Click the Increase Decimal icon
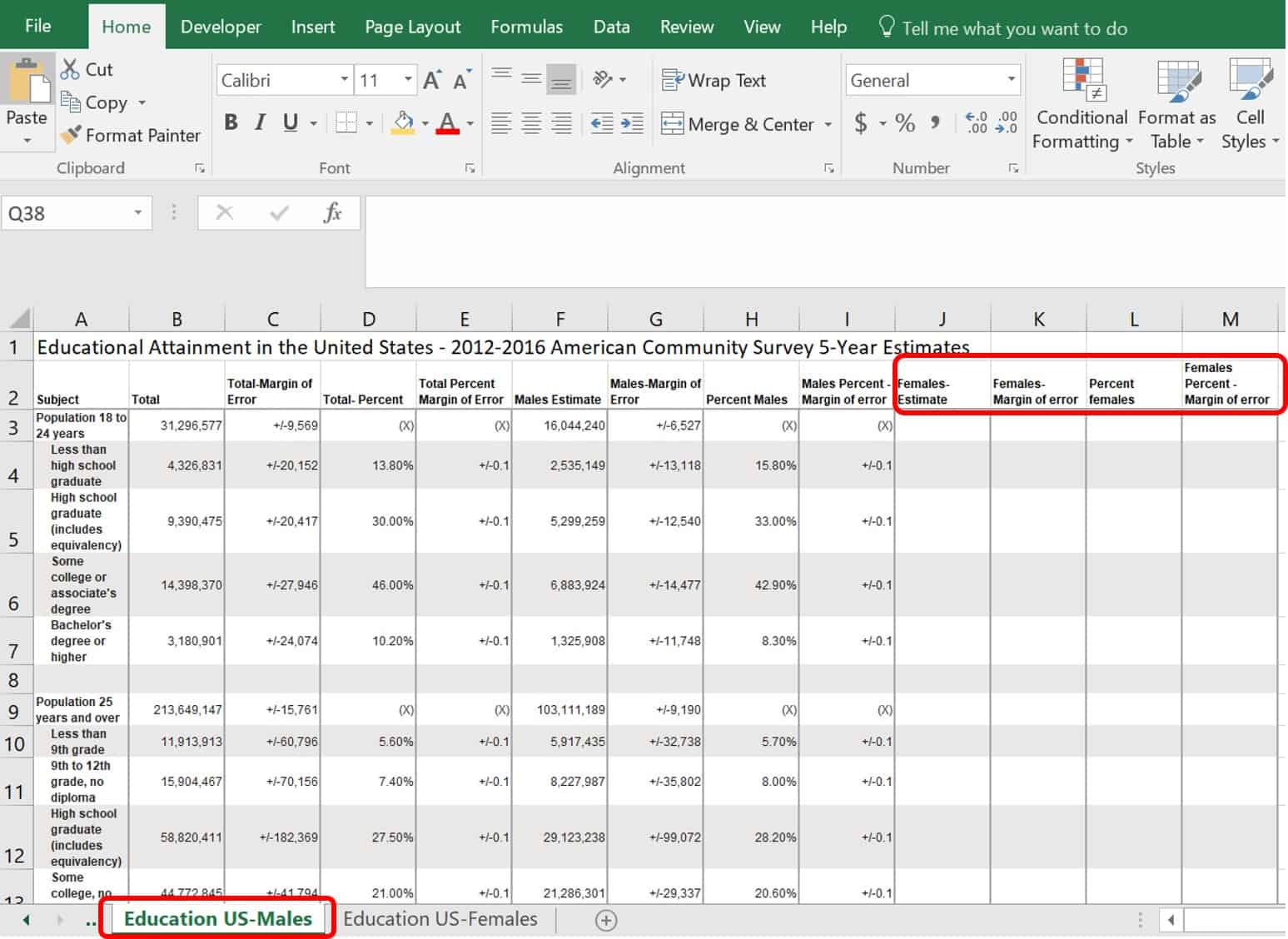 (976, 123)
